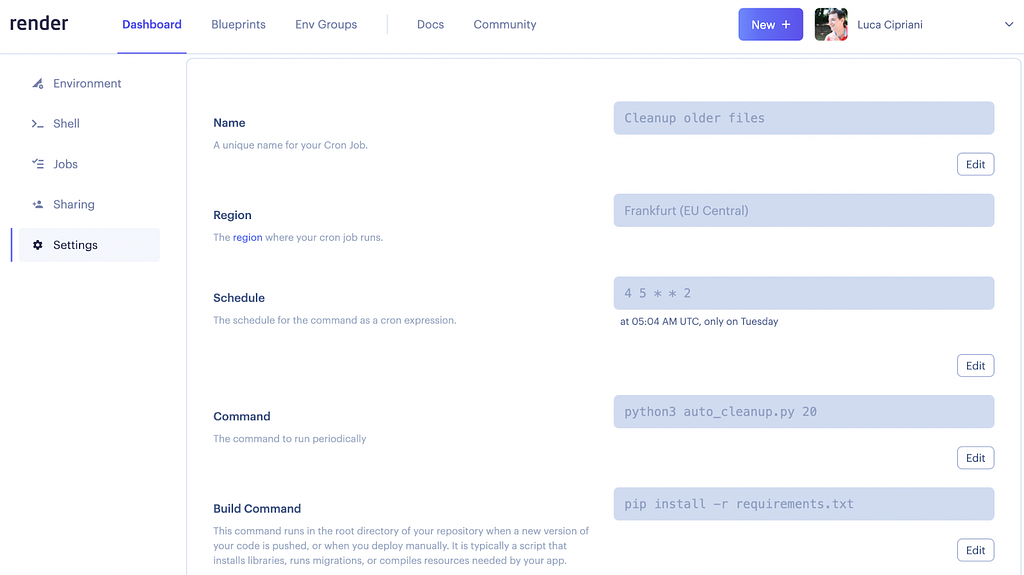Edit the Command setting
Viewport: 1024px width, 575px height.
click(x=975, y=458)
